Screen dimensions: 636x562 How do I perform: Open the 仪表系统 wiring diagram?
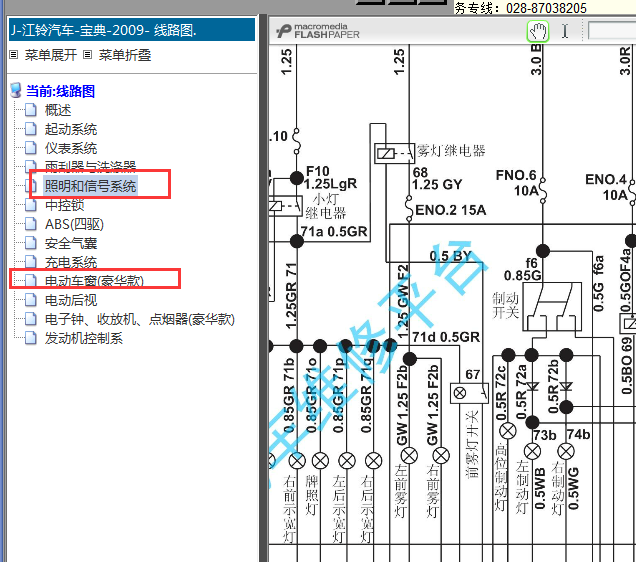point(71,148)
